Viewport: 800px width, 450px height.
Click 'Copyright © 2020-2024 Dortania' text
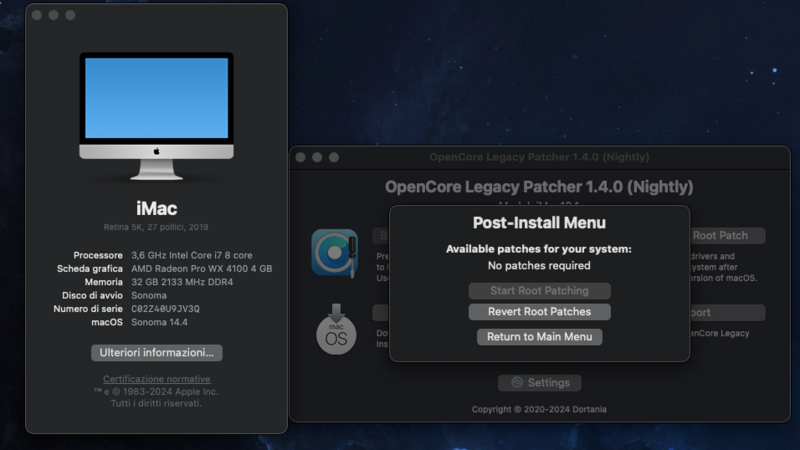click(539, 409)
